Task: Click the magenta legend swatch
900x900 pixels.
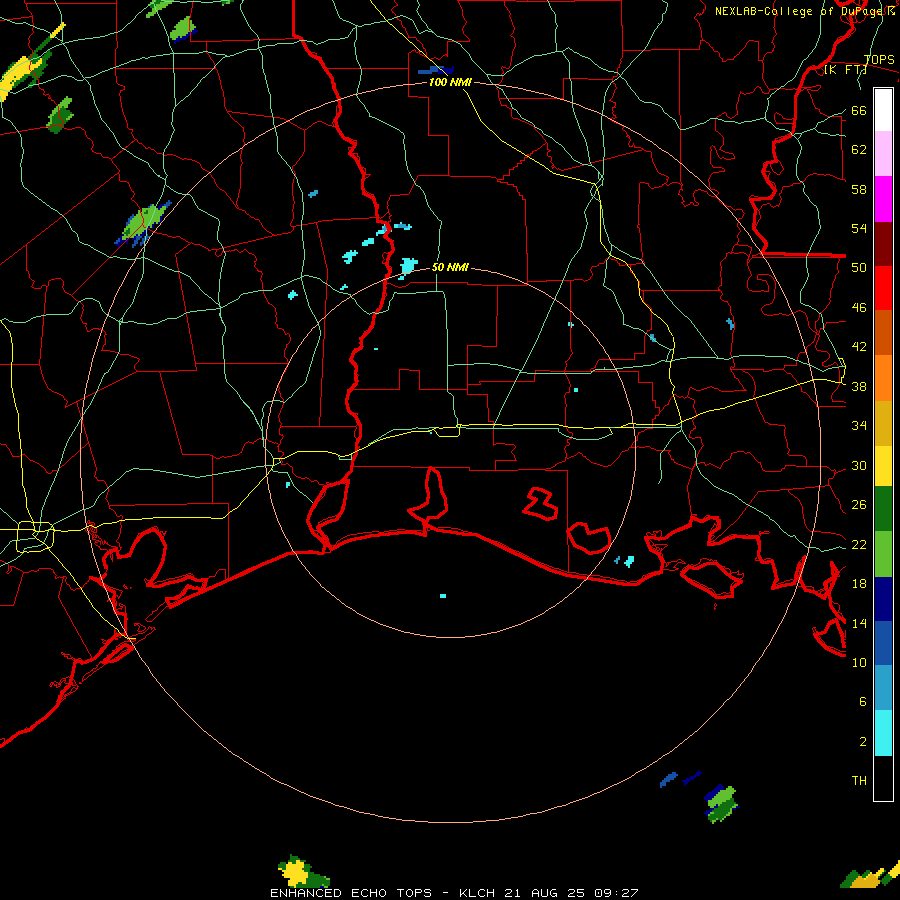Action: click(x=883, y=199)
